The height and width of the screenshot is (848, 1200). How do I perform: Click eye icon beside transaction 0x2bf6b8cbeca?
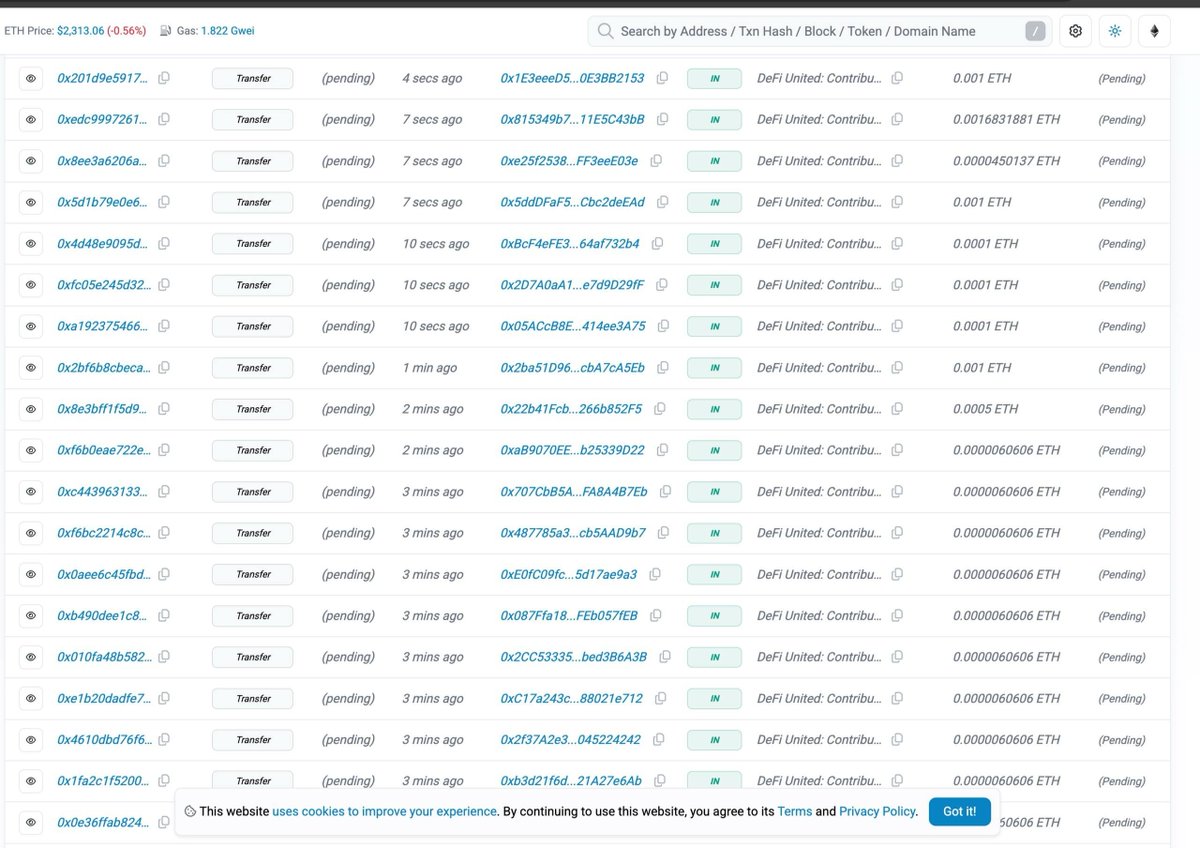pyautogui.click(x=30, y=367)
